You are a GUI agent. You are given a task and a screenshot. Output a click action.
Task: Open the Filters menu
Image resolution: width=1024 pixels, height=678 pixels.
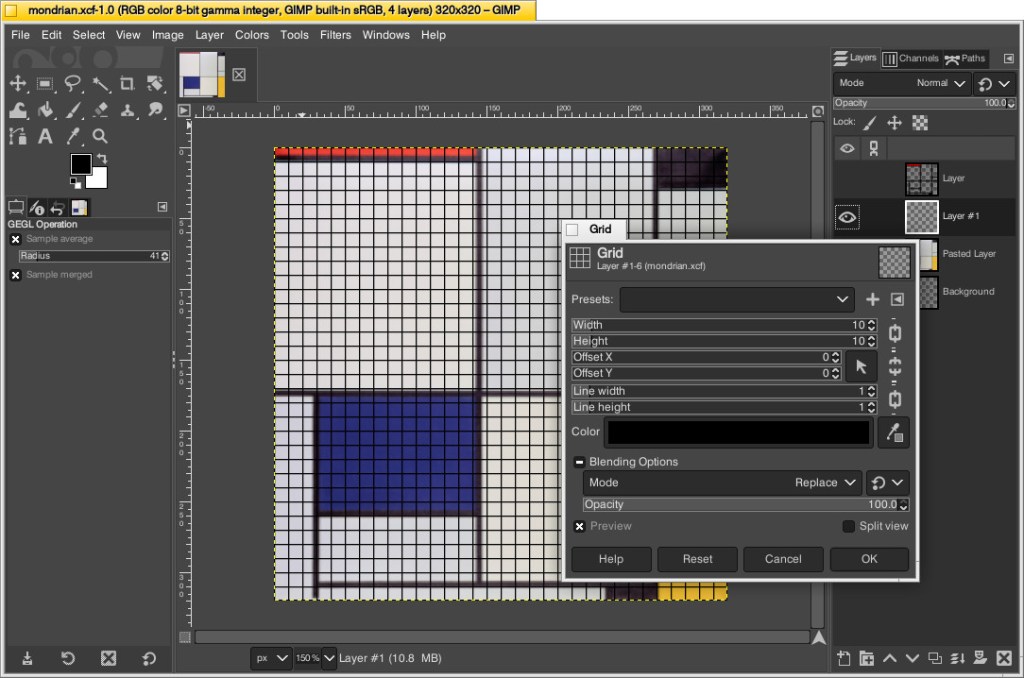[x=335, y=34]
